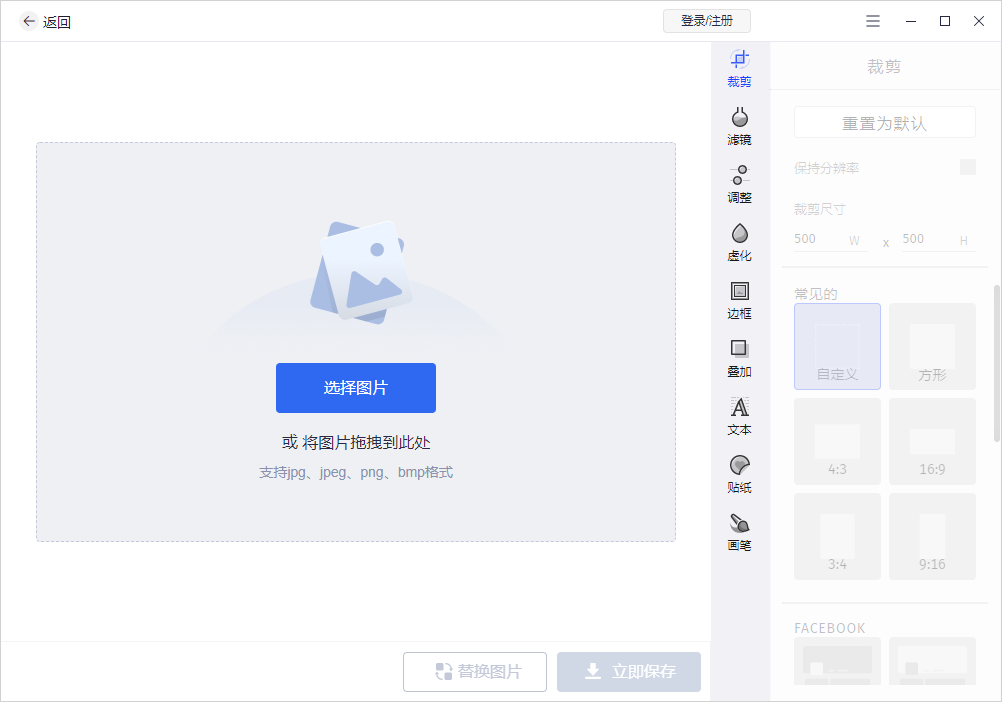Open the Brush (画笔) tool
This screenshot has height=702, width=1002.
[x=739, y=533]
